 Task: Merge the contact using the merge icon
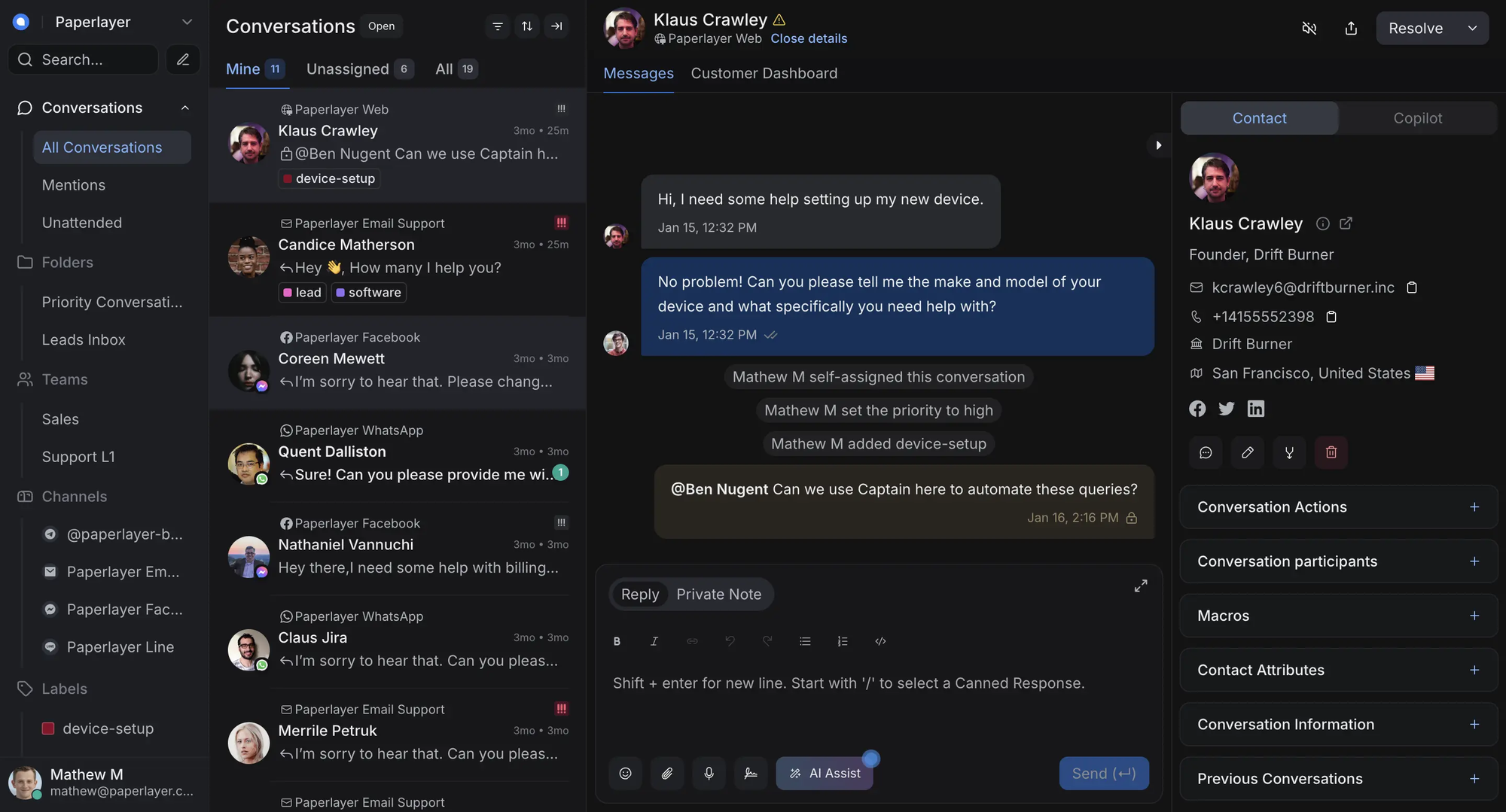coord(1289,452)
